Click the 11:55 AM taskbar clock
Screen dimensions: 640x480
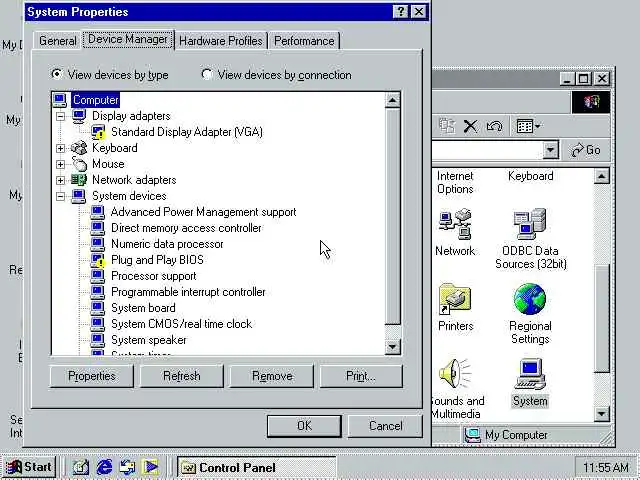606,467
